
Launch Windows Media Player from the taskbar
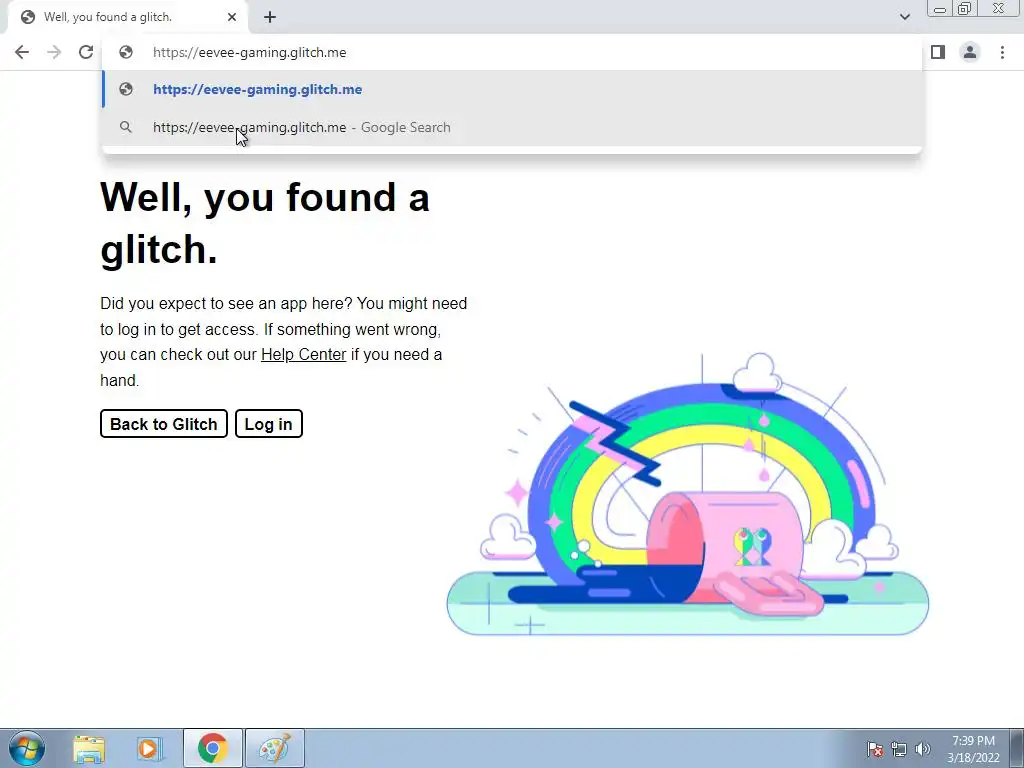[x=150, y=748]
